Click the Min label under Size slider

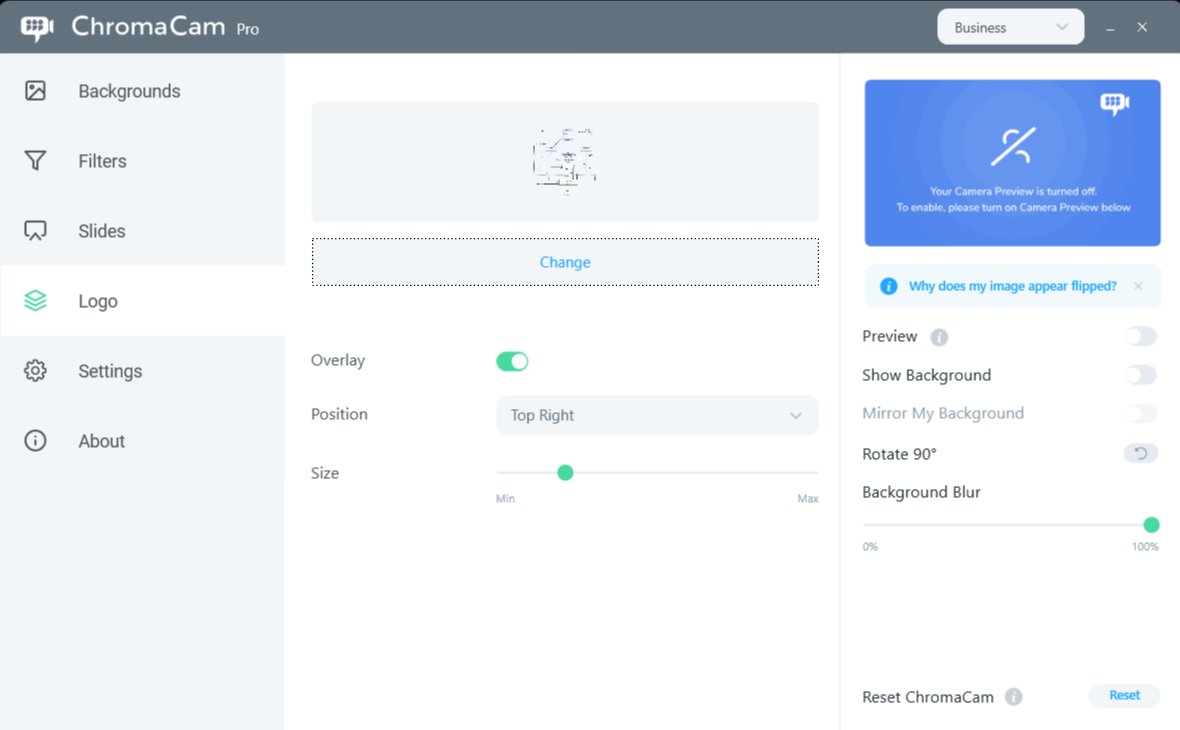click(x=505, y=498)
